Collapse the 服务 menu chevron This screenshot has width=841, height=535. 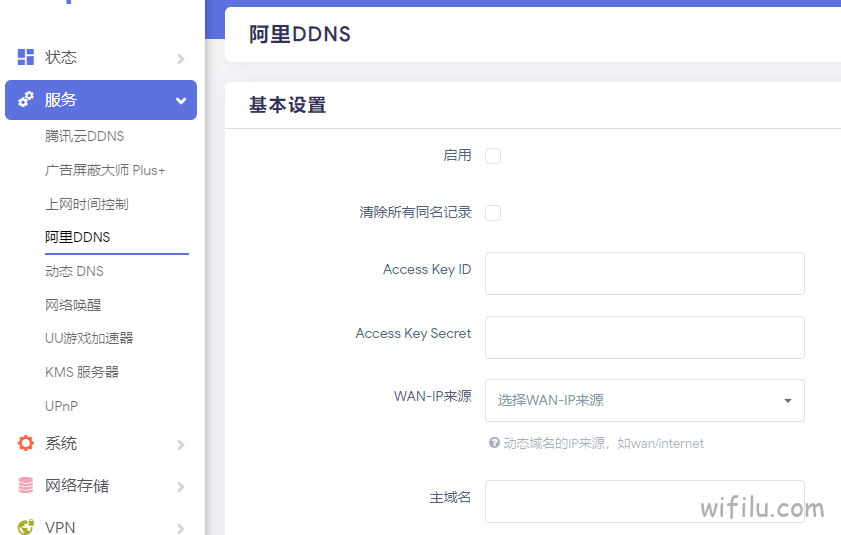(x=181, y=100)
